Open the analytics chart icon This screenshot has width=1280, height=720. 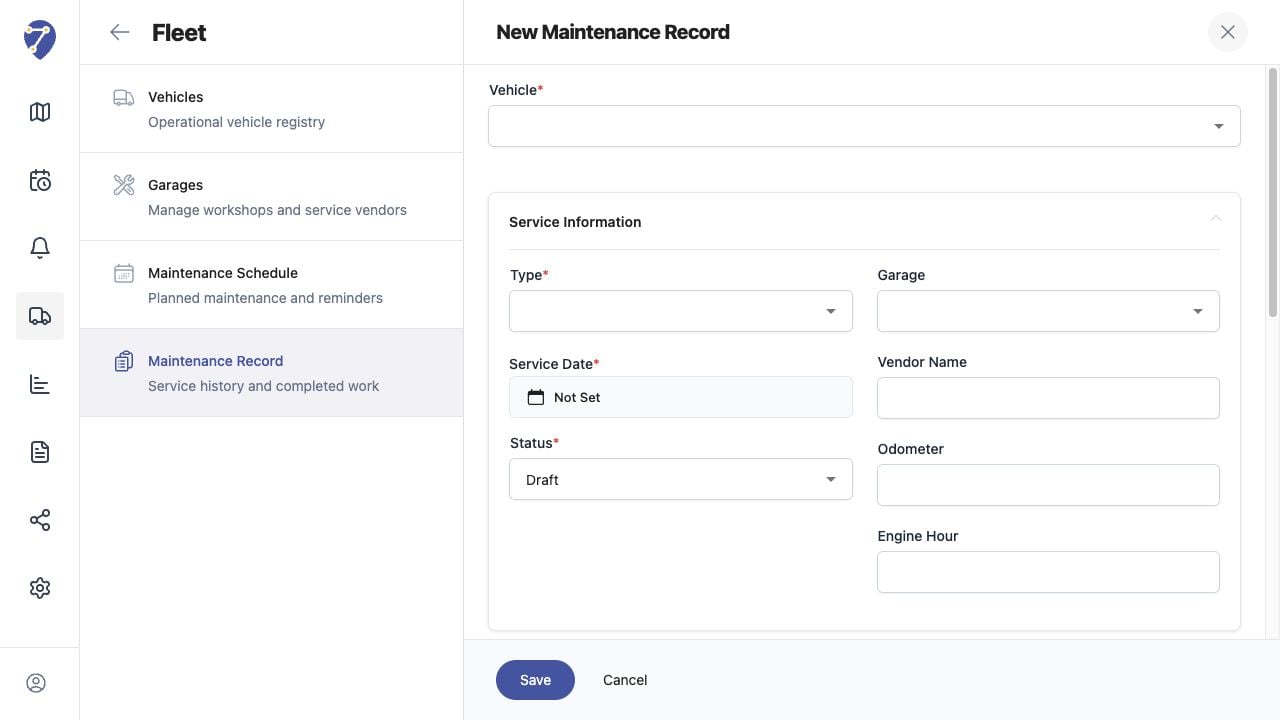40,384
